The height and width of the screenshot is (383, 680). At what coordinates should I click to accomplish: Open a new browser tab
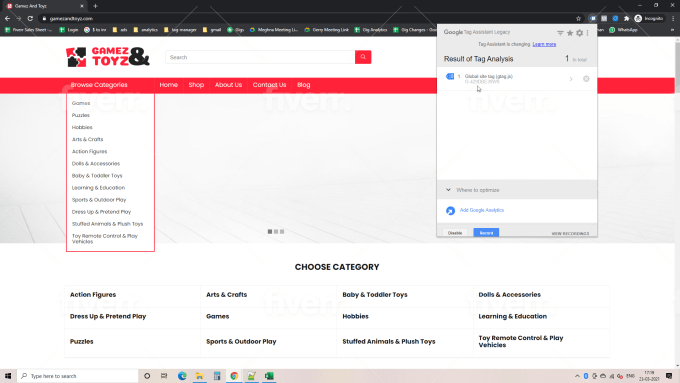pos(95,6)
